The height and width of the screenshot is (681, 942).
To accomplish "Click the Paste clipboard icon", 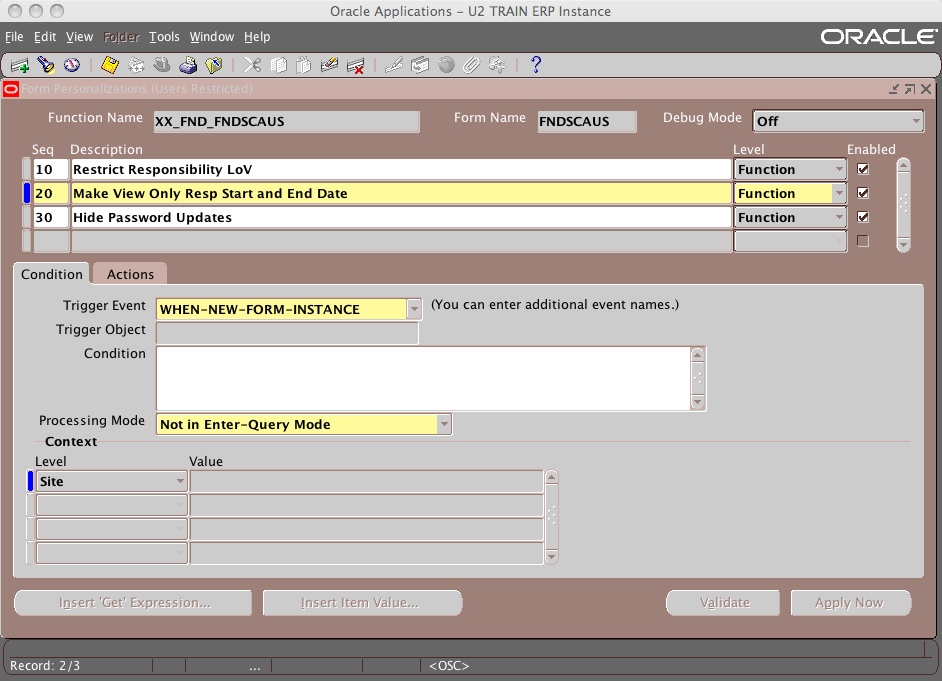I will 304,65.
